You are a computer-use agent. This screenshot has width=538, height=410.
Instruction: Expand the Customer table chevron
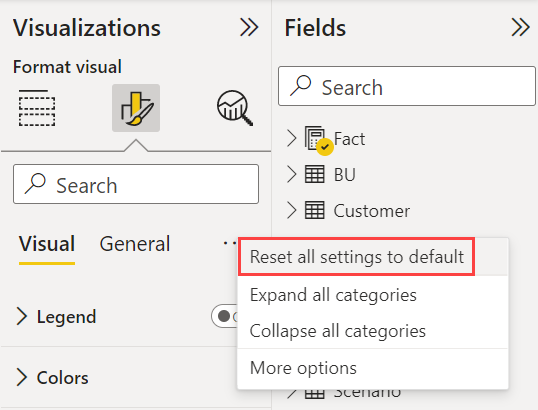click(292, 210)
